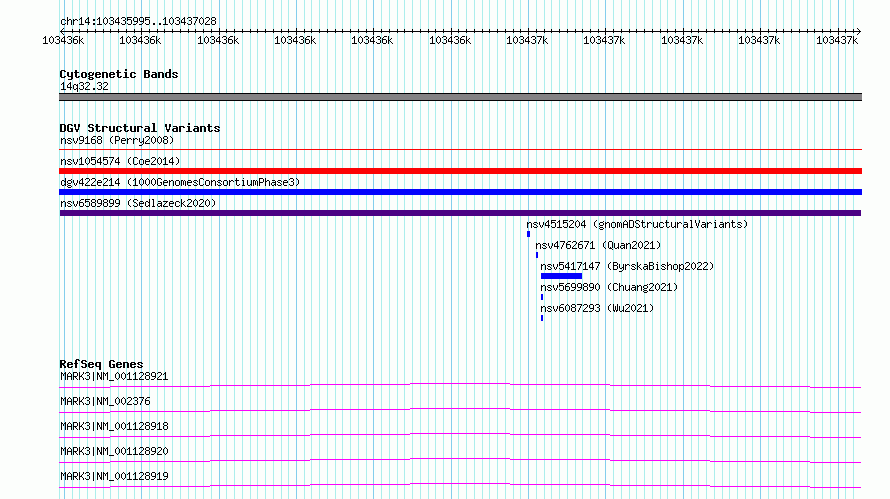This screenshot has width=890, height=499.
Task: Open variant nsv6589899 (Sedlazeck2020) label
Action: click(138, 203)
